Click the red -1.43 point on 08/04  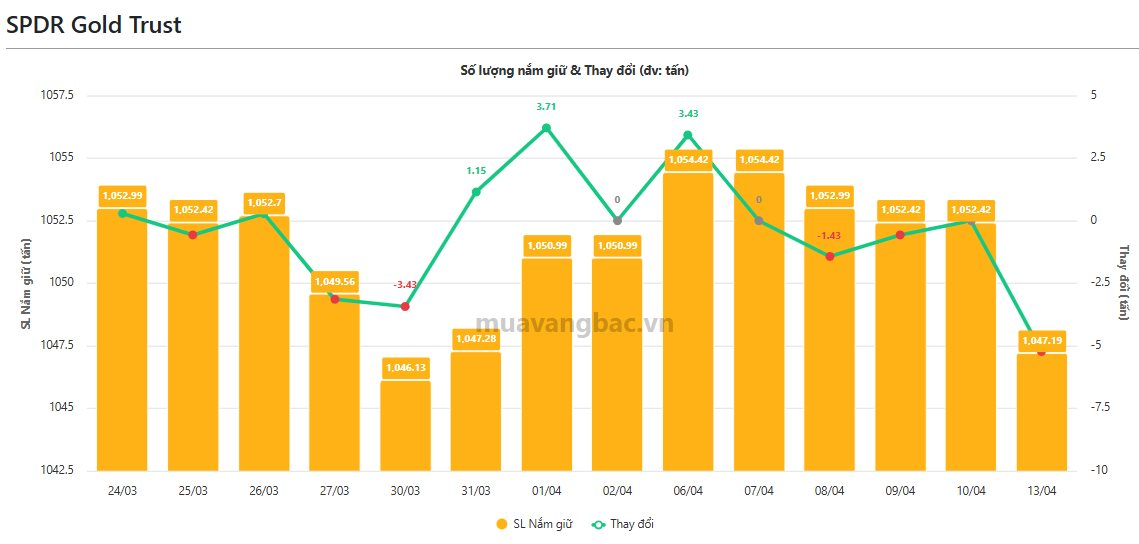click(x=830, y=256)
